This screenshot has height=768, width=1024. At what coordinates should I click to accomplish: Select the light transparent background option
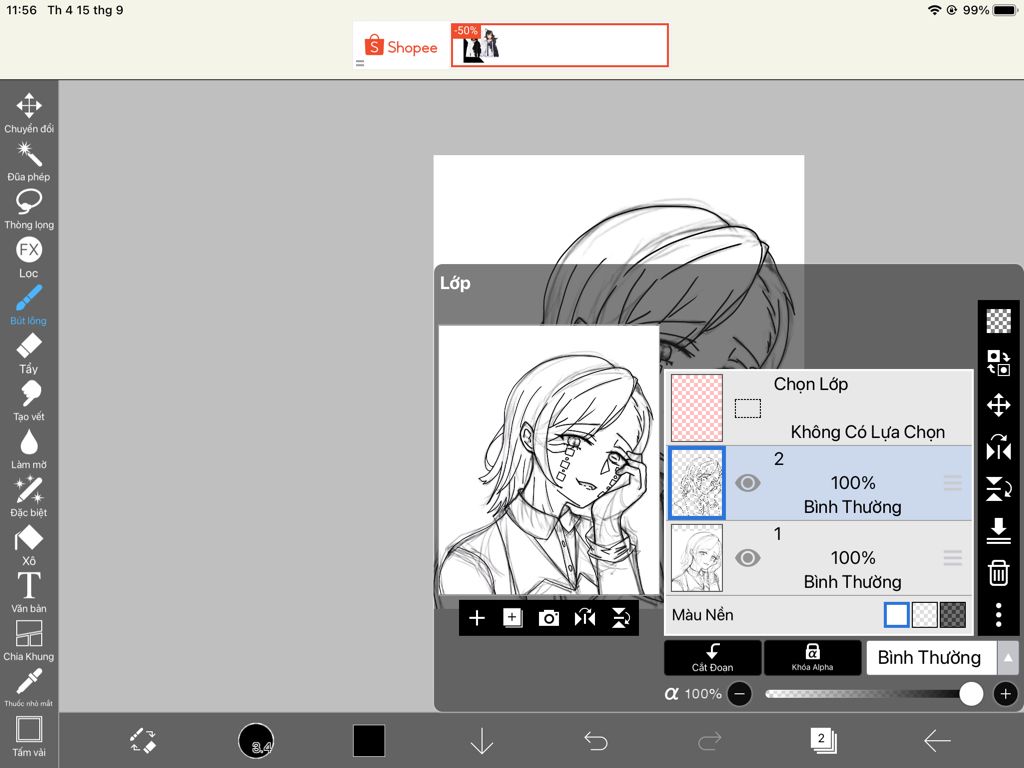(x=924, y=615)
